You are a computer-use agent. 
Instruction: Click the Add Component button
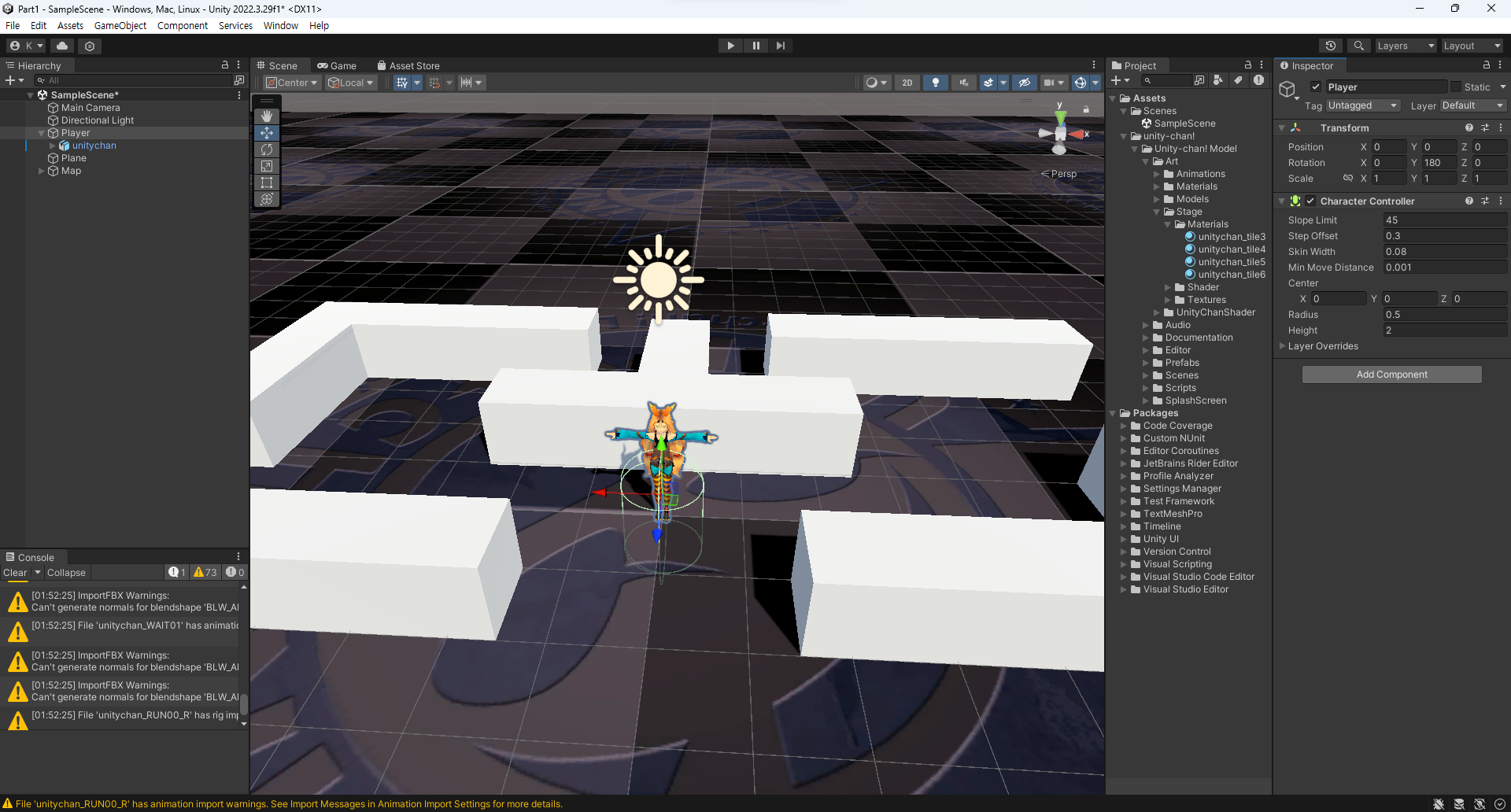1391,375
